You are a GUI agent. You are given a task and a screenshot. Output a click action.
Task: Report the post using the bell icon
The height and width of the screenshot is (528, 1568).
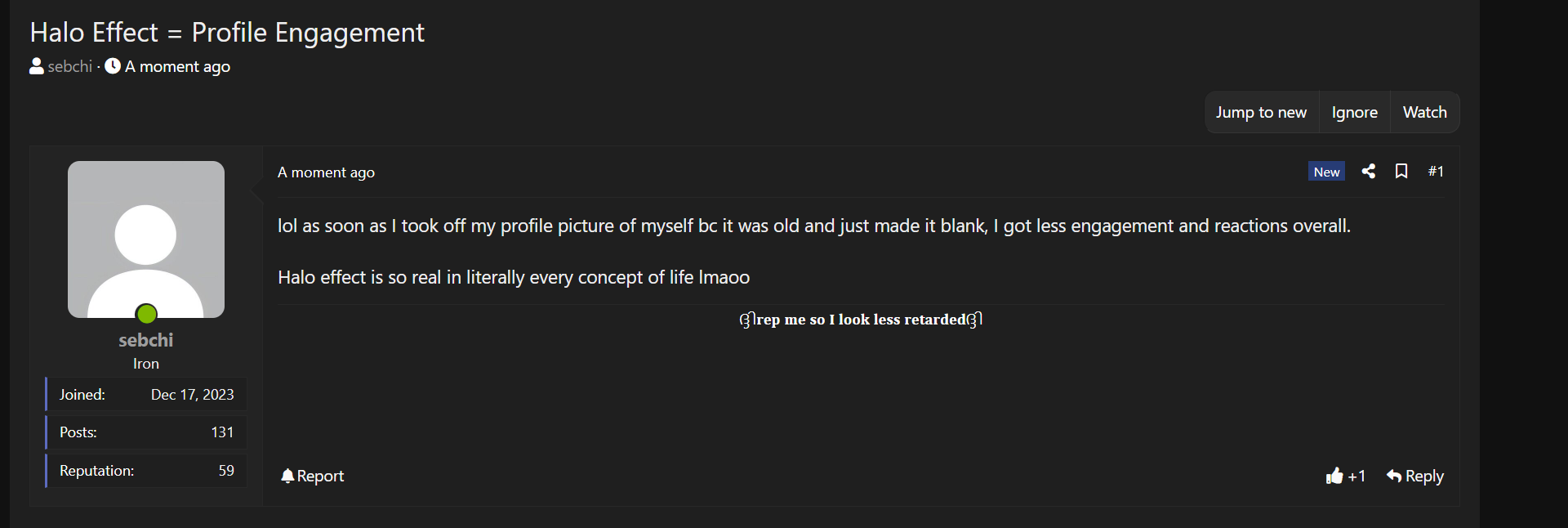pyautogui.click(x=312, y=476)
